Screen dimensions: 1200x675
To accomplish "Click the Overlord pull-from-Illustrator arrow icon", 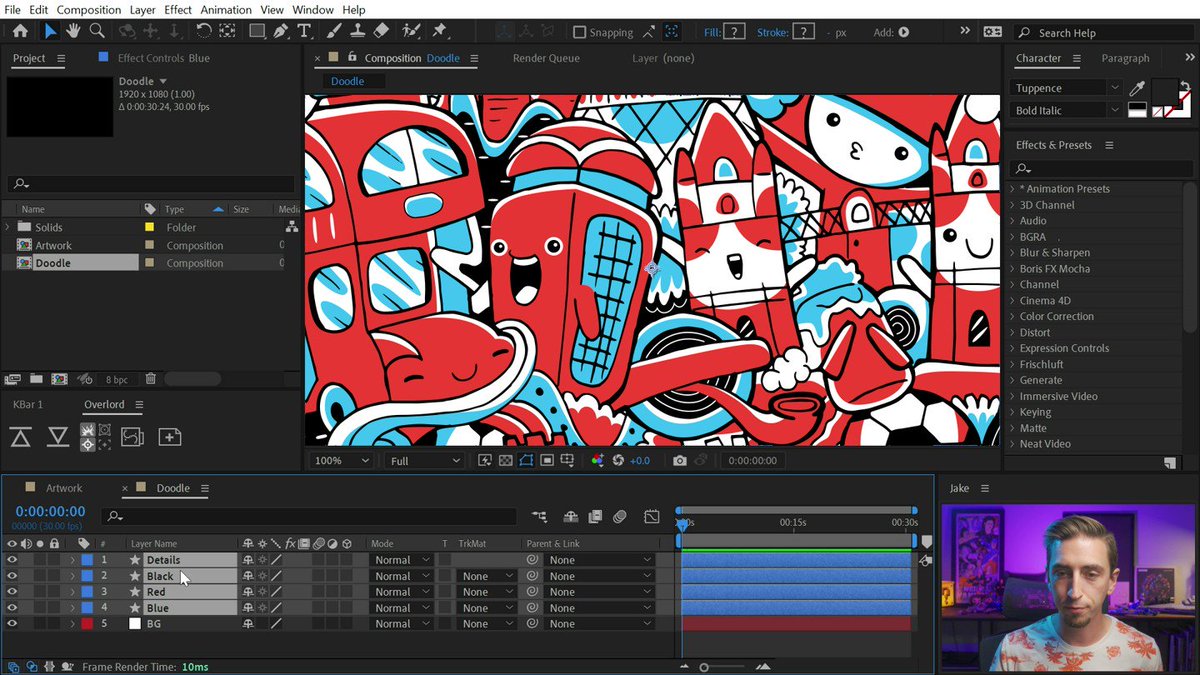I will pyautogui.click(x=58, y=437).
